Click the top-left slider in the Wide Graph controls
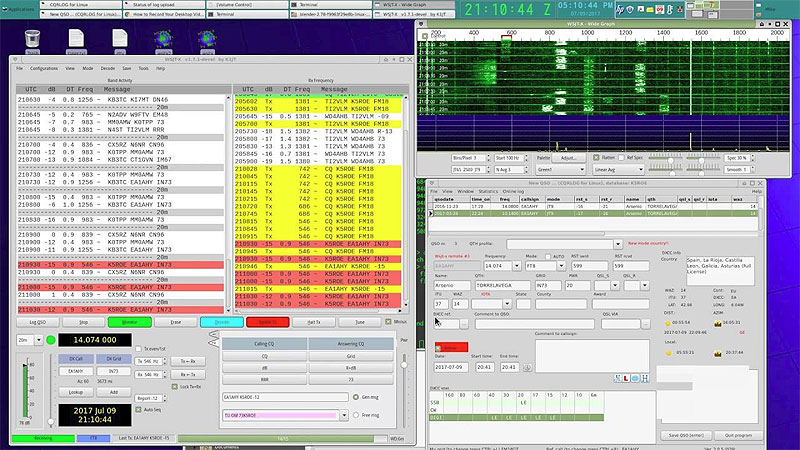This screenshot has width=800, height=450. 671,160
